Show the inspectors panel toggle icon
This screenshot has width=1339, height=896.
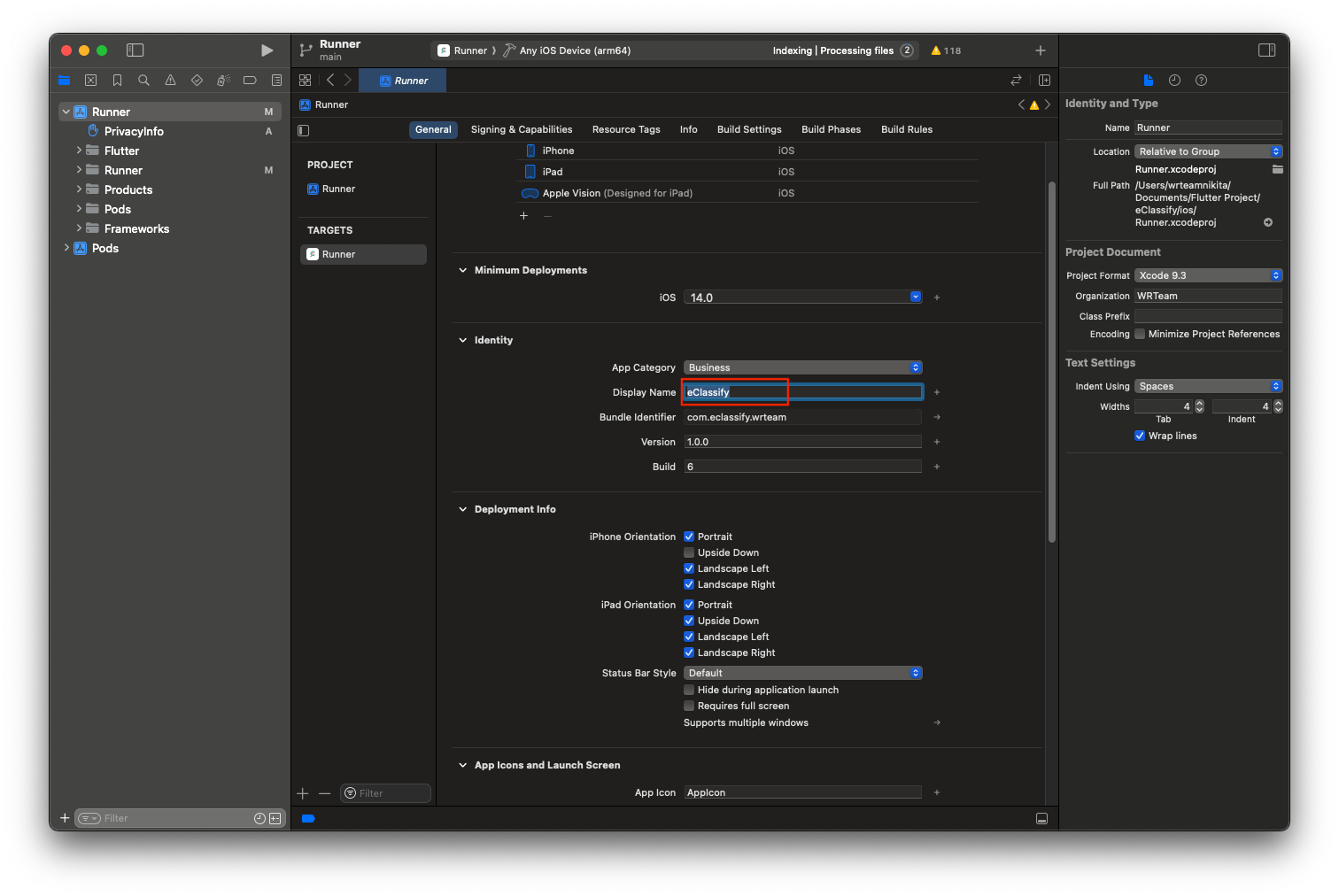(x=1266, y=50)
